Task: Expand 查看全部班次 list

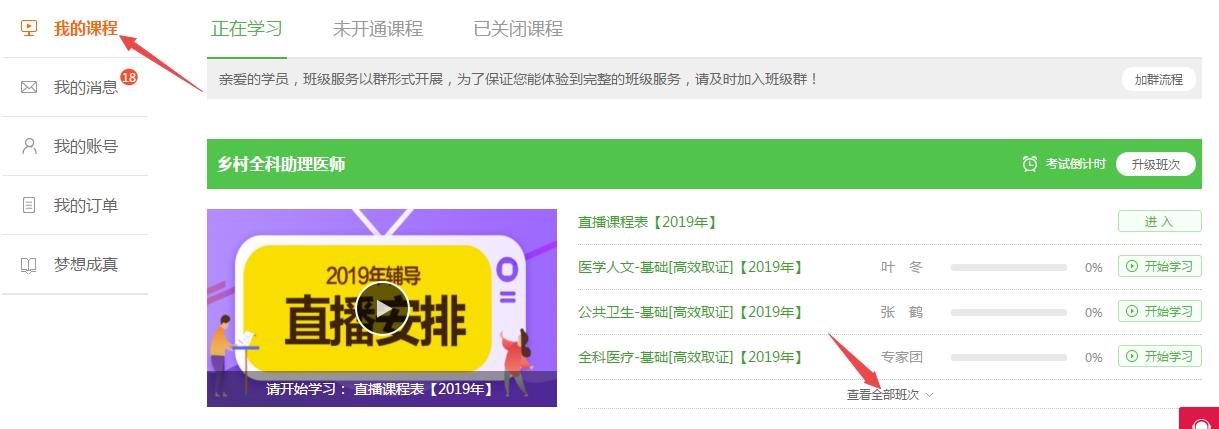Action: (890, 395)
